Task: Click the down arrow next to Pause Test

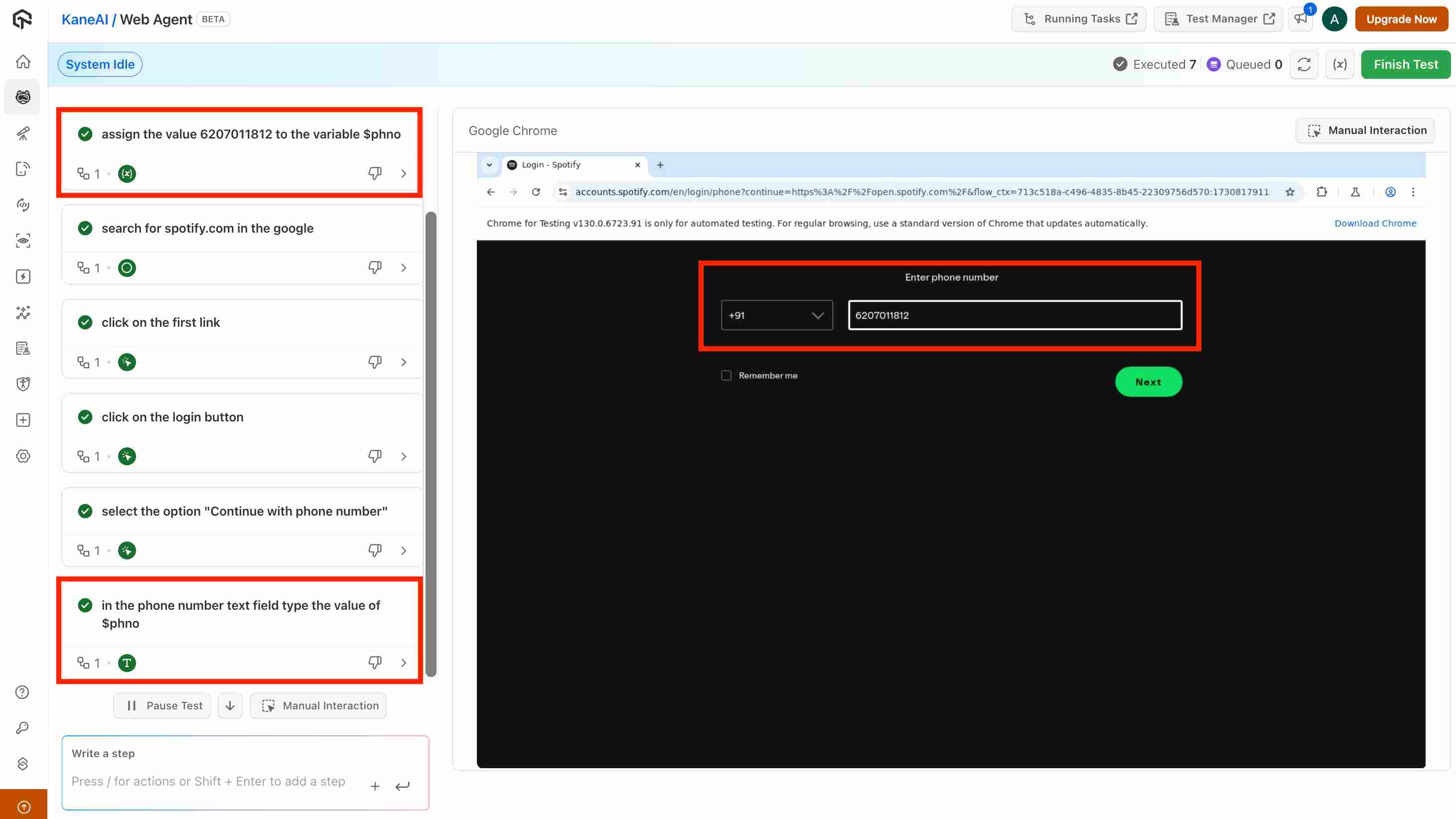Action: (230, 705)
